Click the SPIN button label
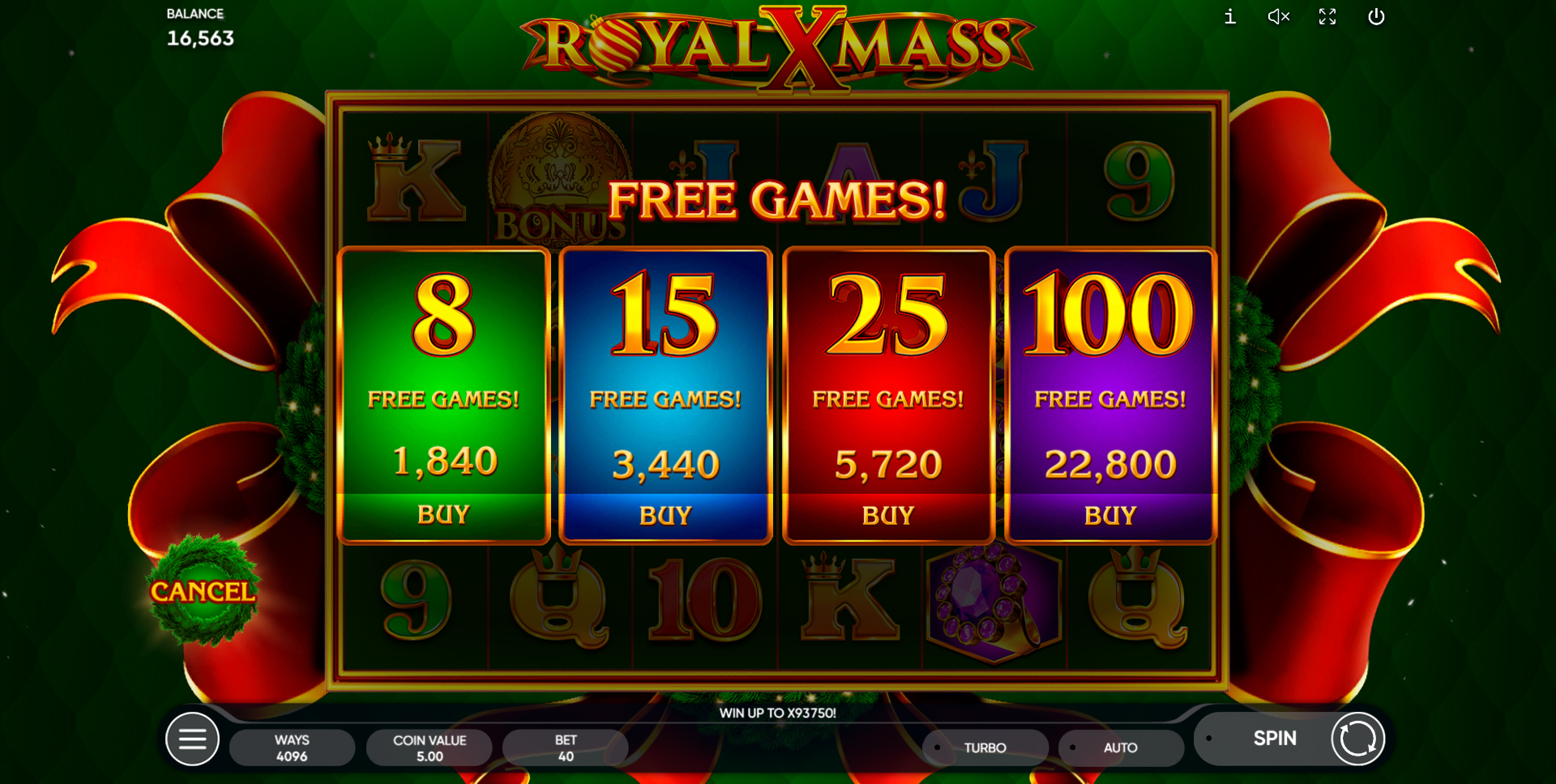The width and height of the screenshot is (1556, 784). point(1275,739)
